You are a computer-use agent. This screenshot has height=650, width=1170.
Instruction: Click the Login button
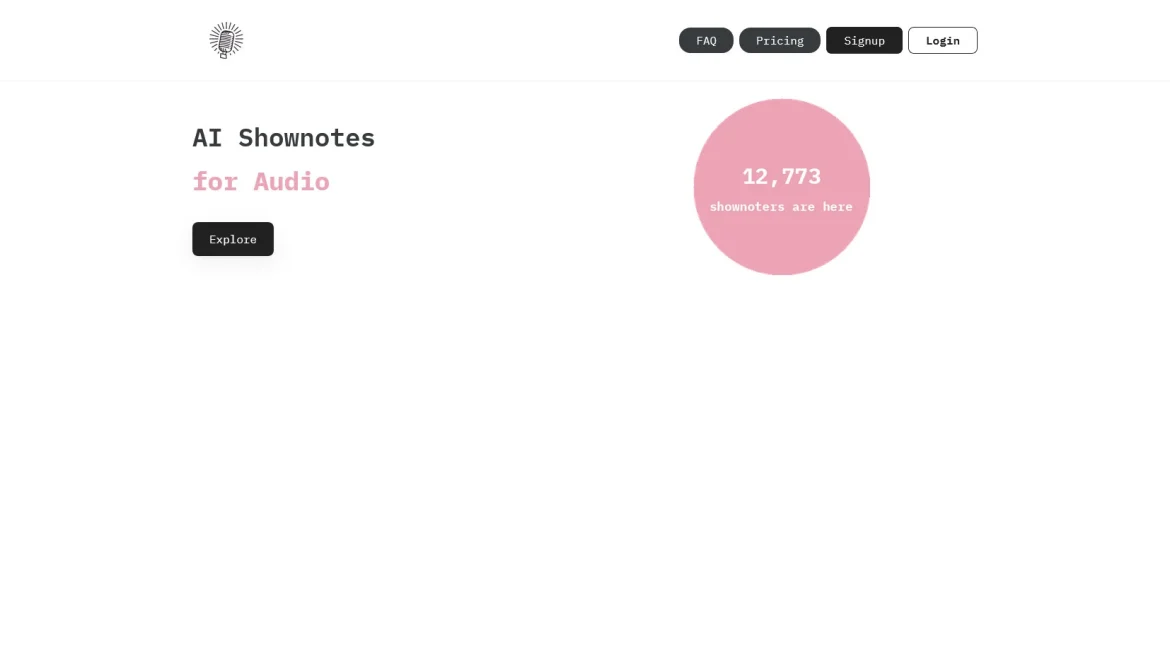942,40
